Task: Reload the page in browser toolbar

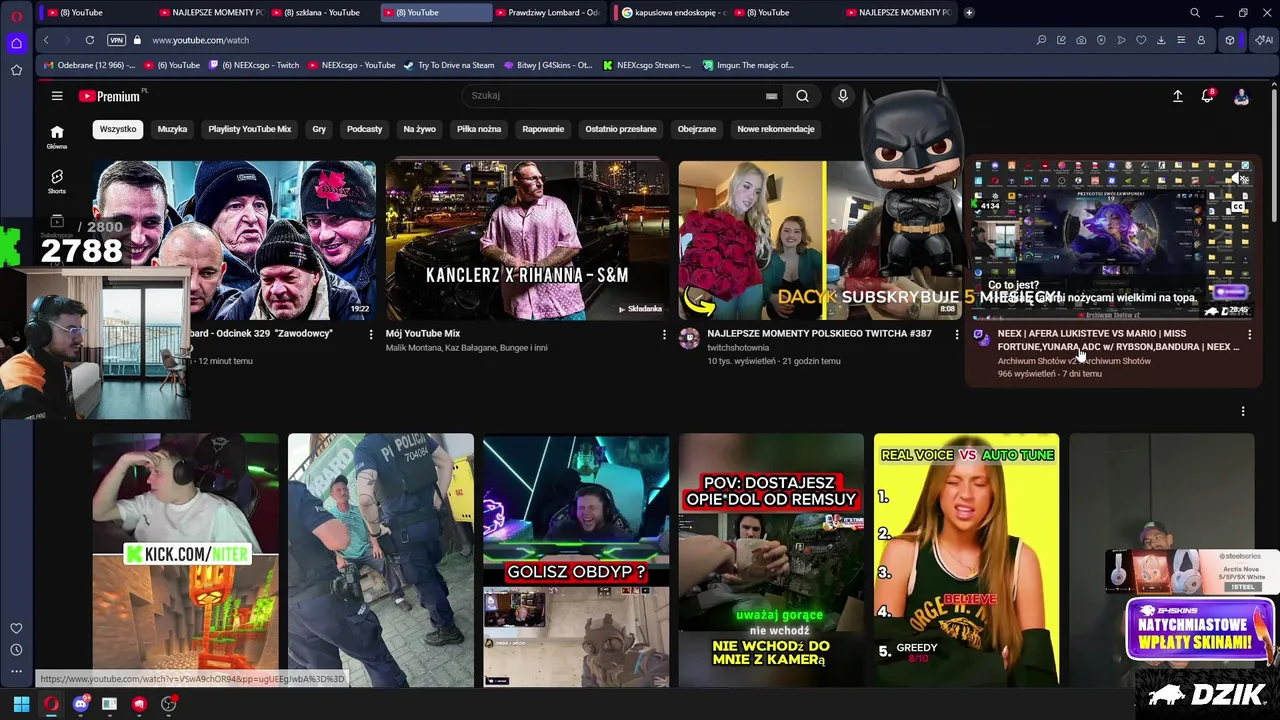Action: pos(90,40)
